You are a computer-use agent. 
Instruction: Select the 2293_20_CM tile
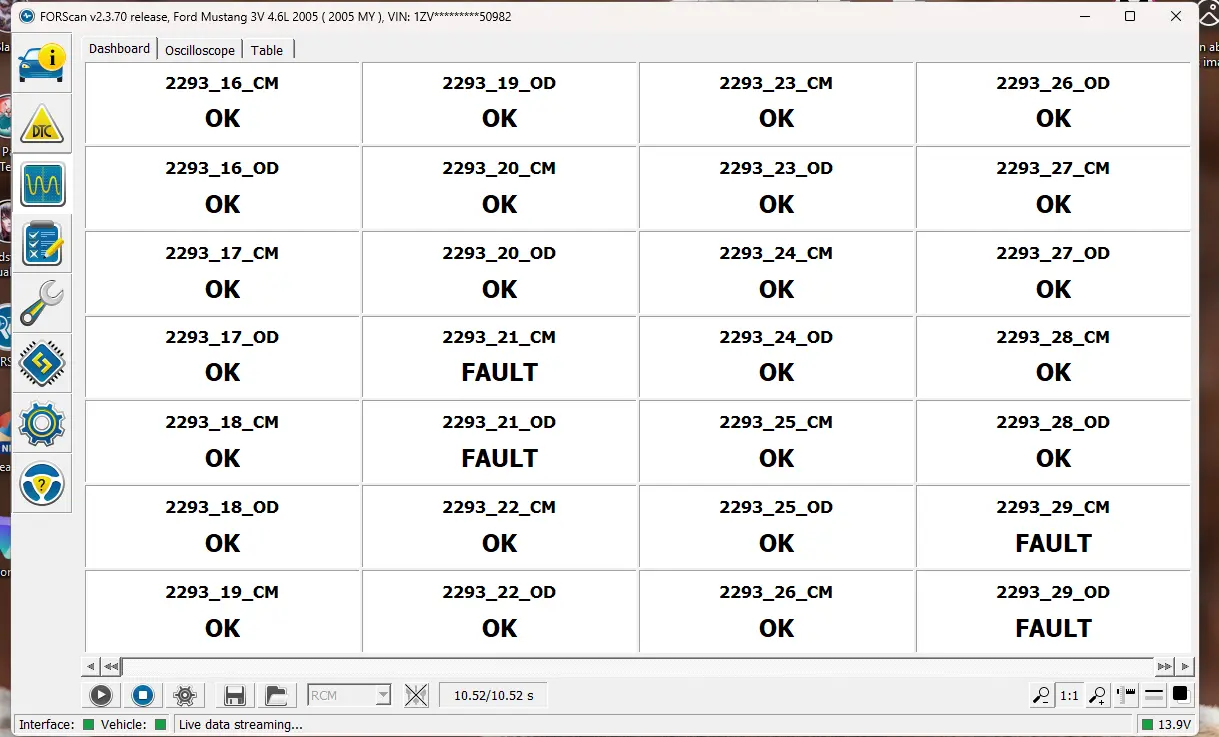coord(499,187)
